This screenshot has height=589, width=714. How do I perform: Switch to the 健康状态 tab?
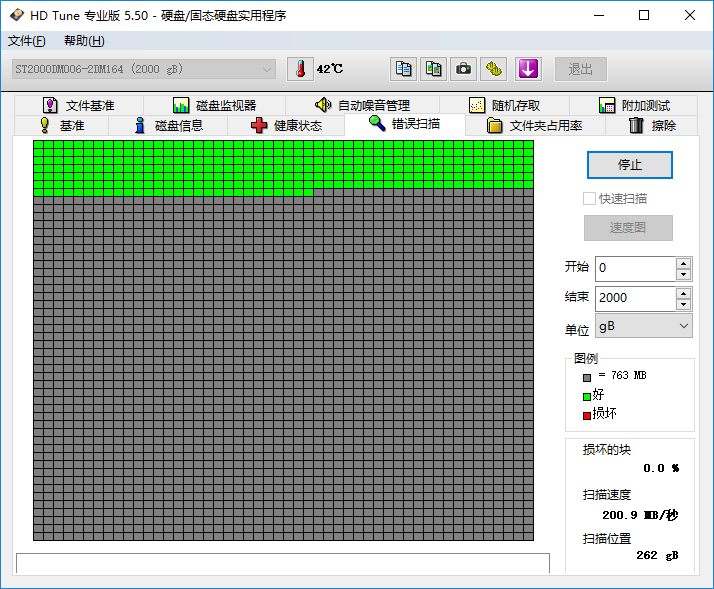click(286, 126)
